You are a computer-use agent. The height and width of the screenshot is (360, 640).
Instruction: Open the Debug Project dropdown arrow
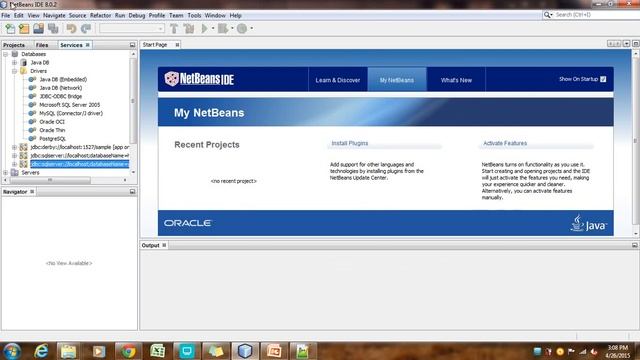tap(232, 29)
